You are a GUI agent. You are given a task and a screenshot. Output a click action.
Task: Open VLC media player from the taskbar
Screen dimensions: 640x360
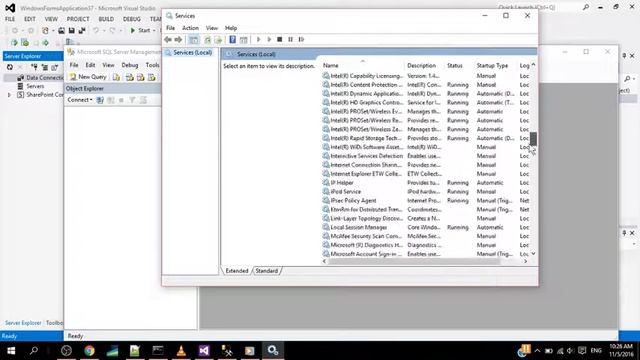pyautogui.click(x=181, y=351)
